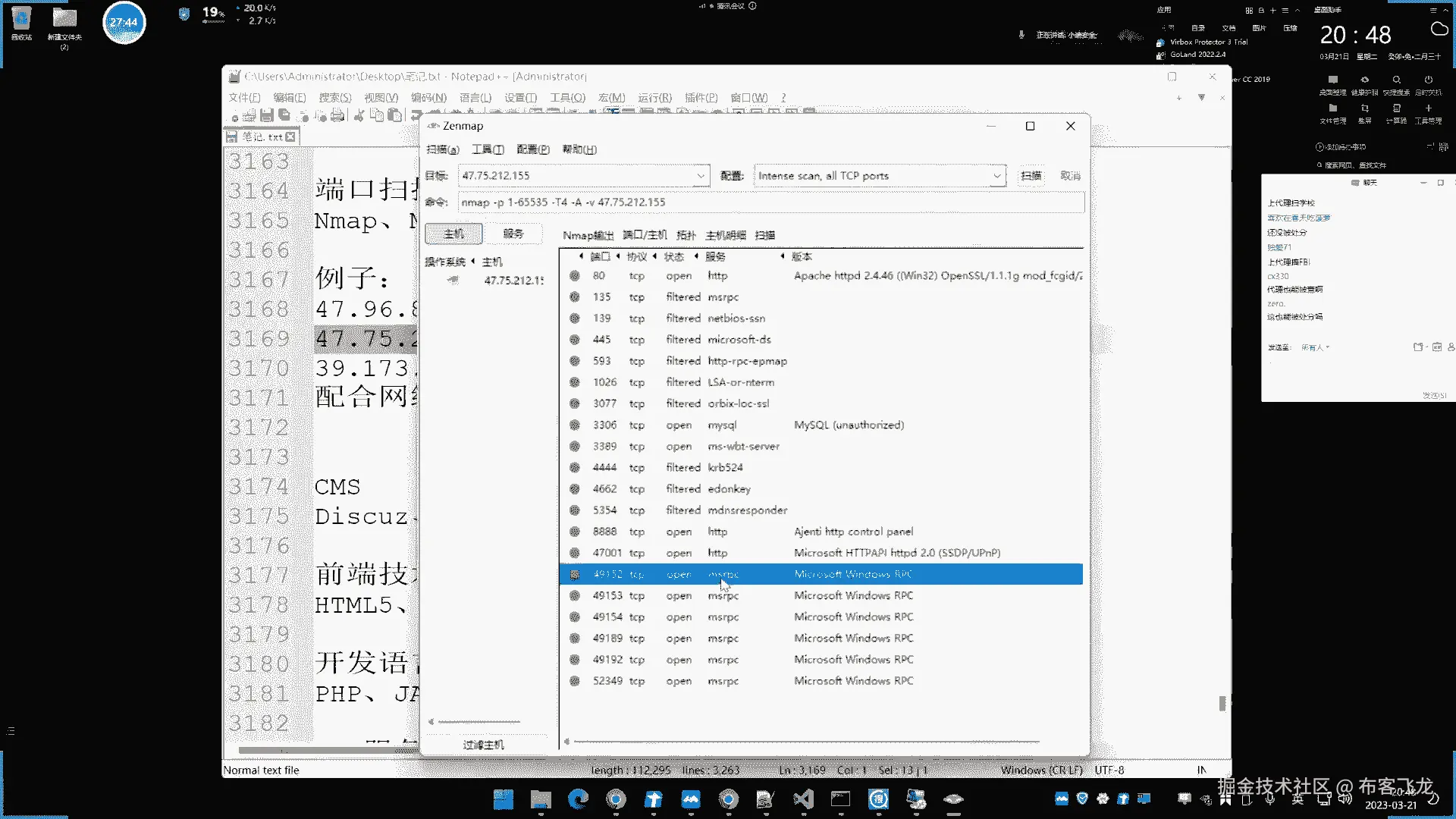Close the 笔记.txt tab using its X
Viewport: 1456px width, 819px height.
click(x=290, y=137)
